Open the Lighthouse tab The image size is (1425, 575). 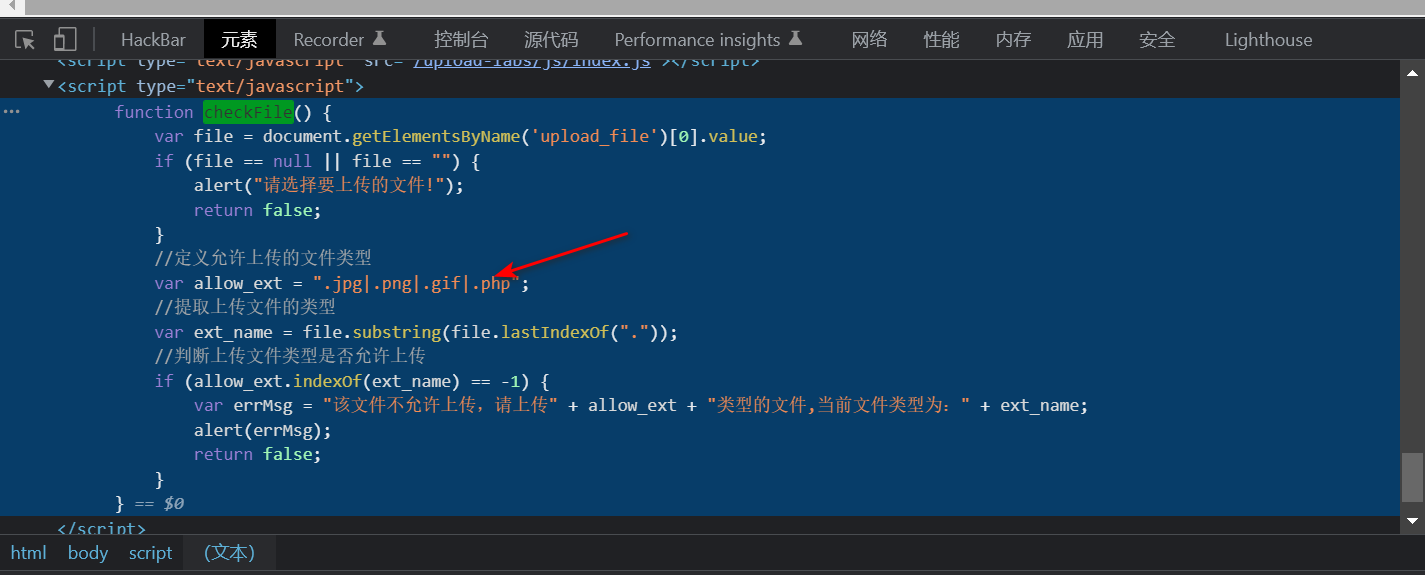1268,40
